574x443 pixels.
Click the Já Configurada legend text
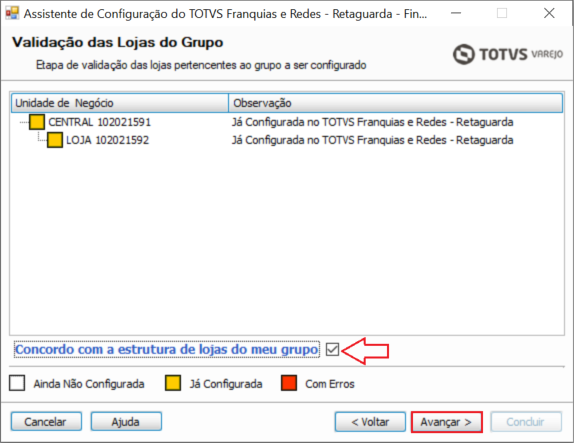coord(226,384)
